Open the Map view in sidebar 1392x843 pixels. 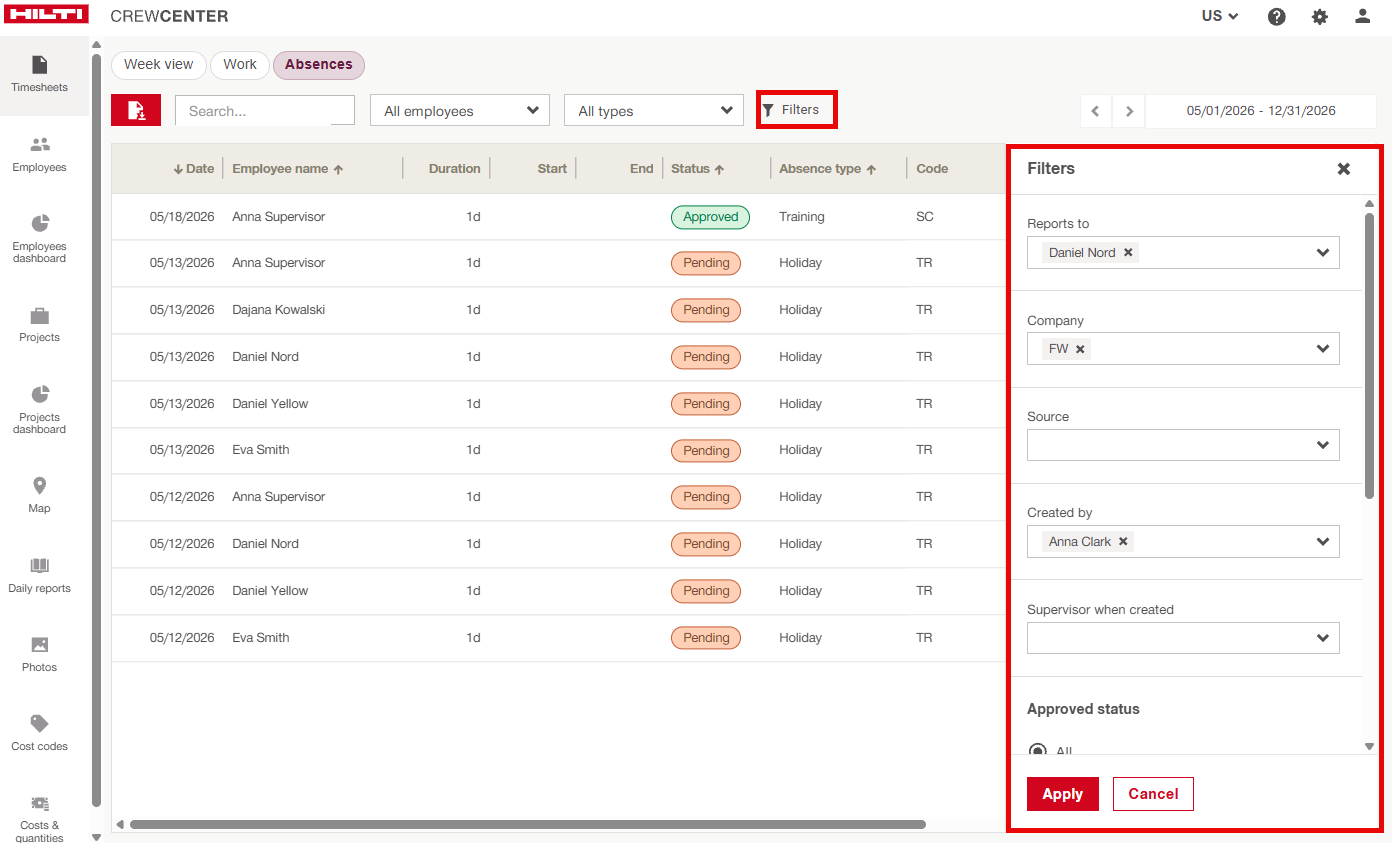pyautogui.click(x=40, y=496)
